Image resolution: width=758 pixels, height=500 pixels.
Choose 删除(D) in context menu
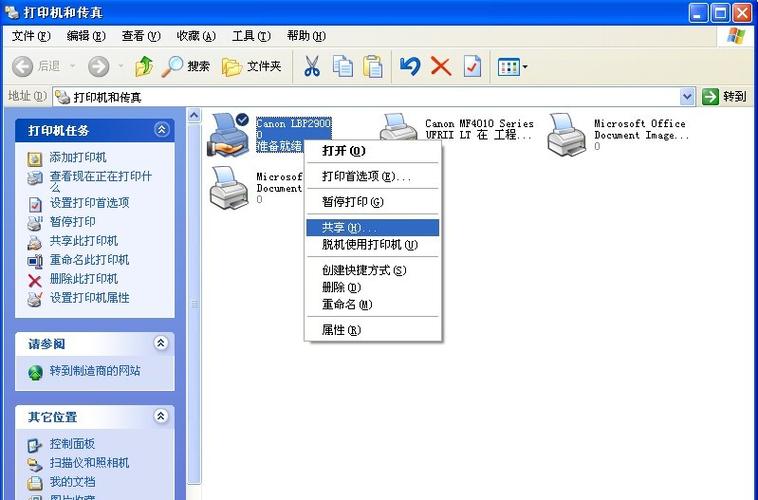(x=373, y=287)
